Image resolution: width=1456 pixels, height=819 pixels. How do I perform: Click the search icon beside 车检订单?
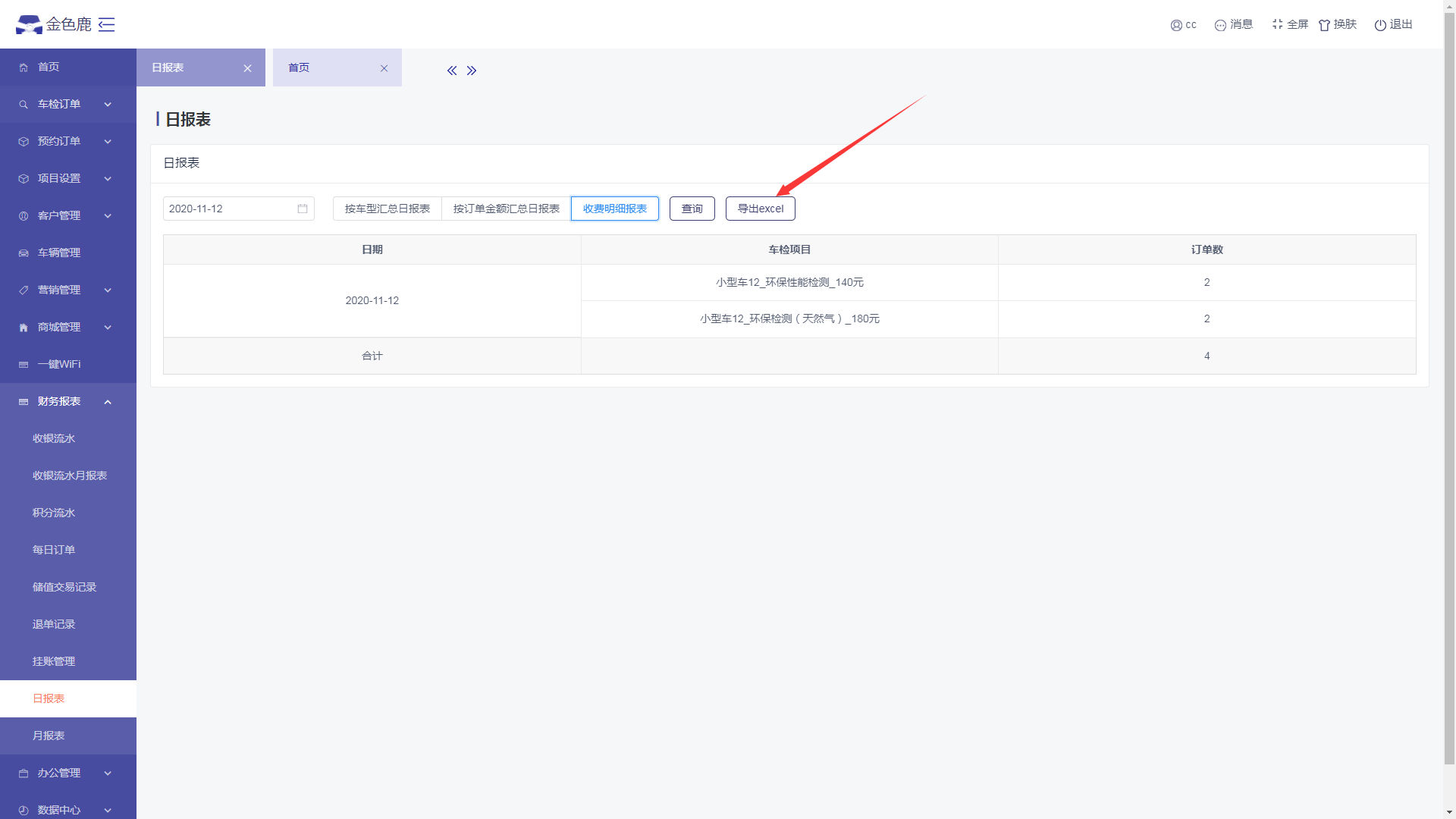tap(24, 105)
